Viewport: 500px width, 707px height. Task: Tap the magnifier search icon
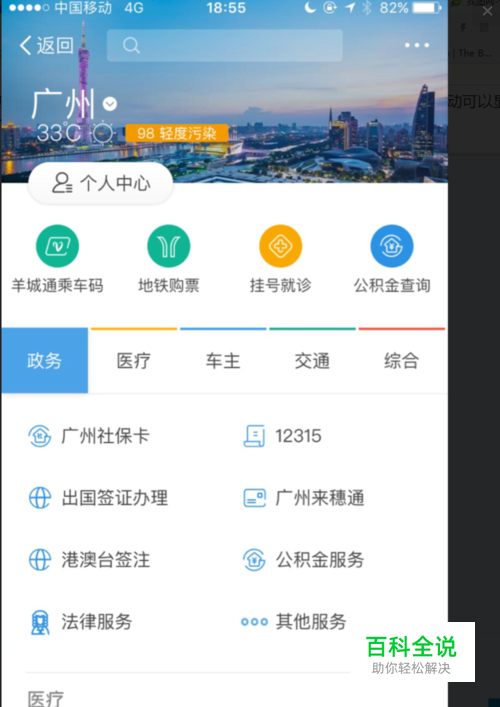tap(131, 46)
